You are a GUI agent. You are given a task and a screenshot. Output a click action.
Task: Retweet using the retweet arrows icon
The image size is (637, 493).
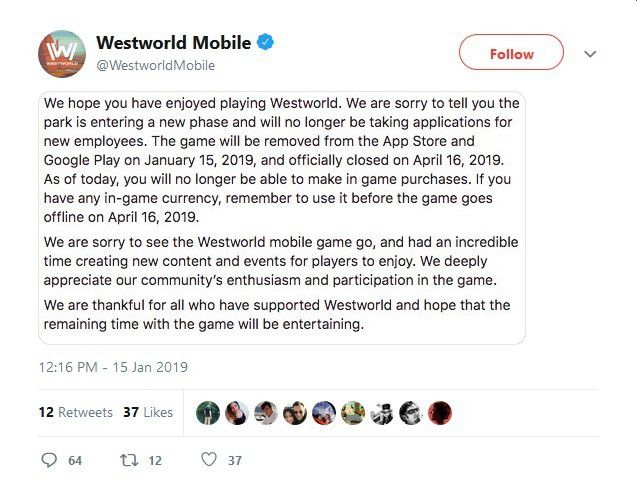point(129,460)
